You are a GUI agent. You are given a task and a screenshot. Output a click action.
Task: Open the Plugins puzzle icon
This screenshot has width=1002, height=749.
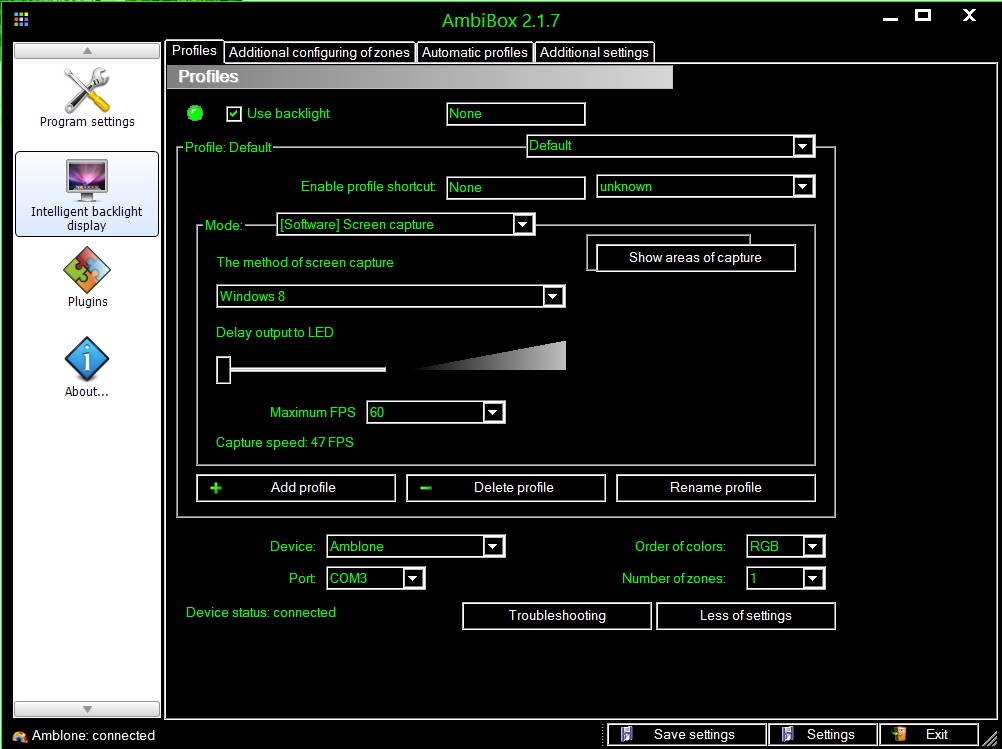87,270
